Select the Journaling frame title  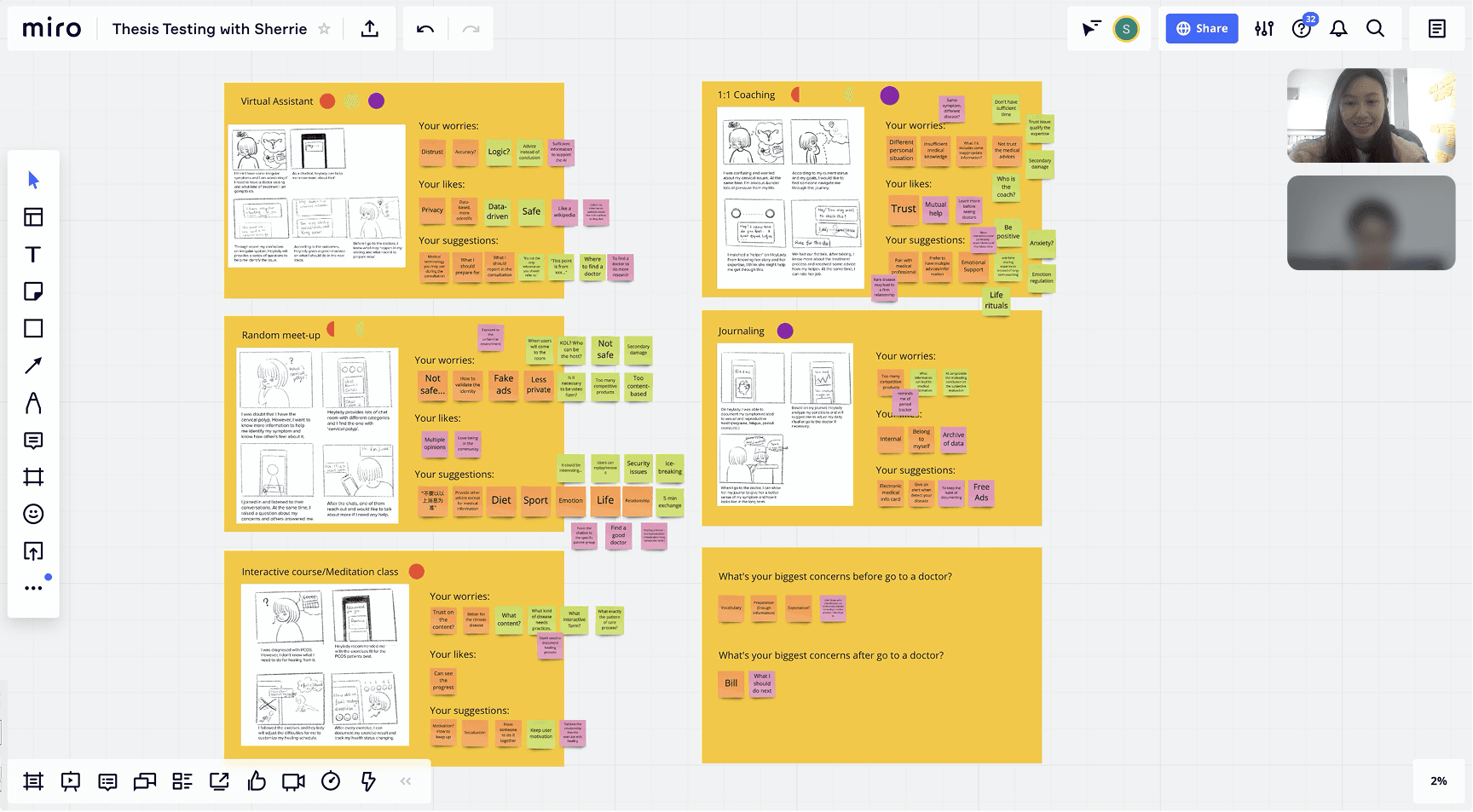[742, 331]
